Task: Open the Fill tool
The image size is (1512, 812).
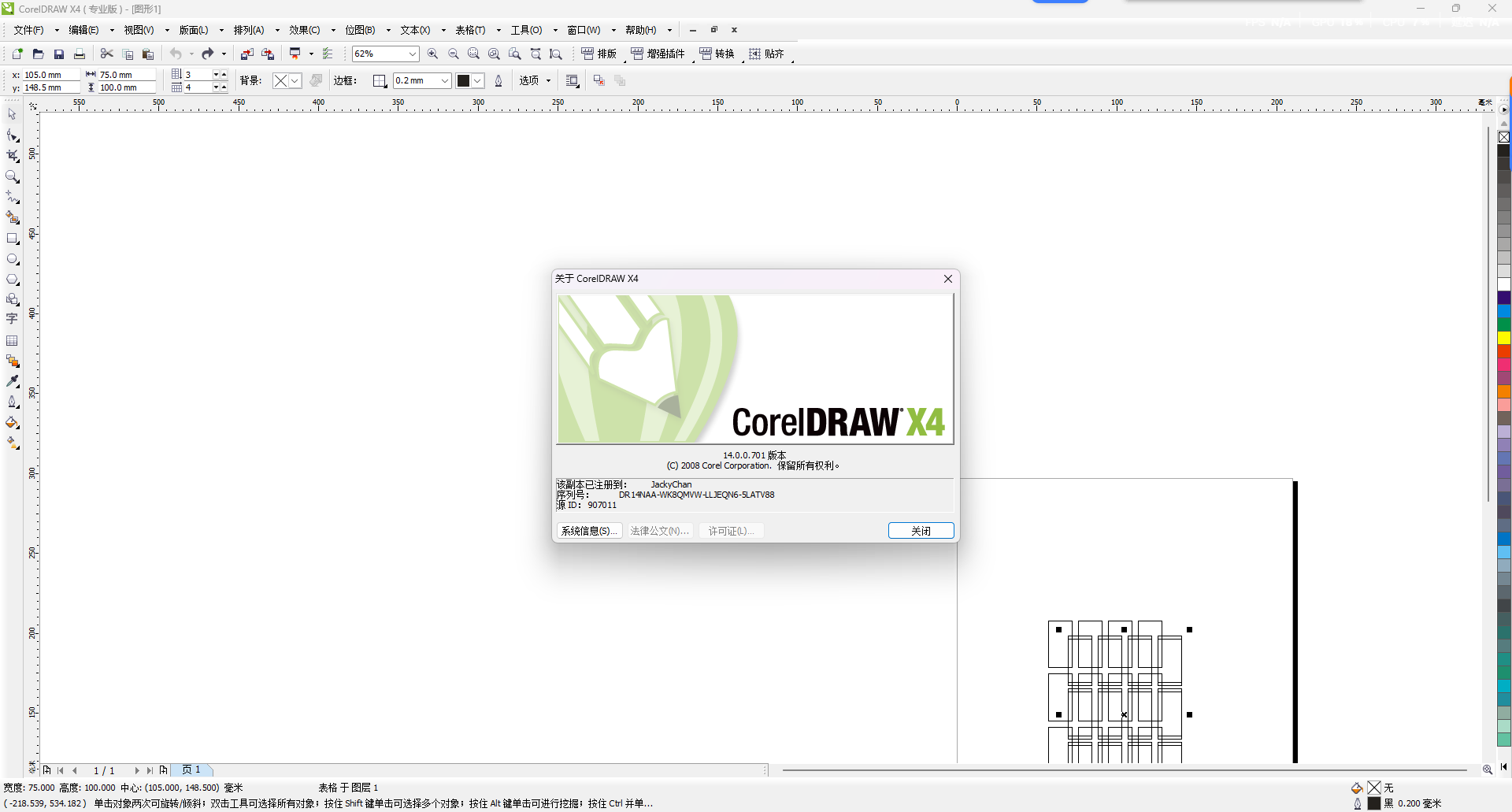Action: click(x=13, y=423)
